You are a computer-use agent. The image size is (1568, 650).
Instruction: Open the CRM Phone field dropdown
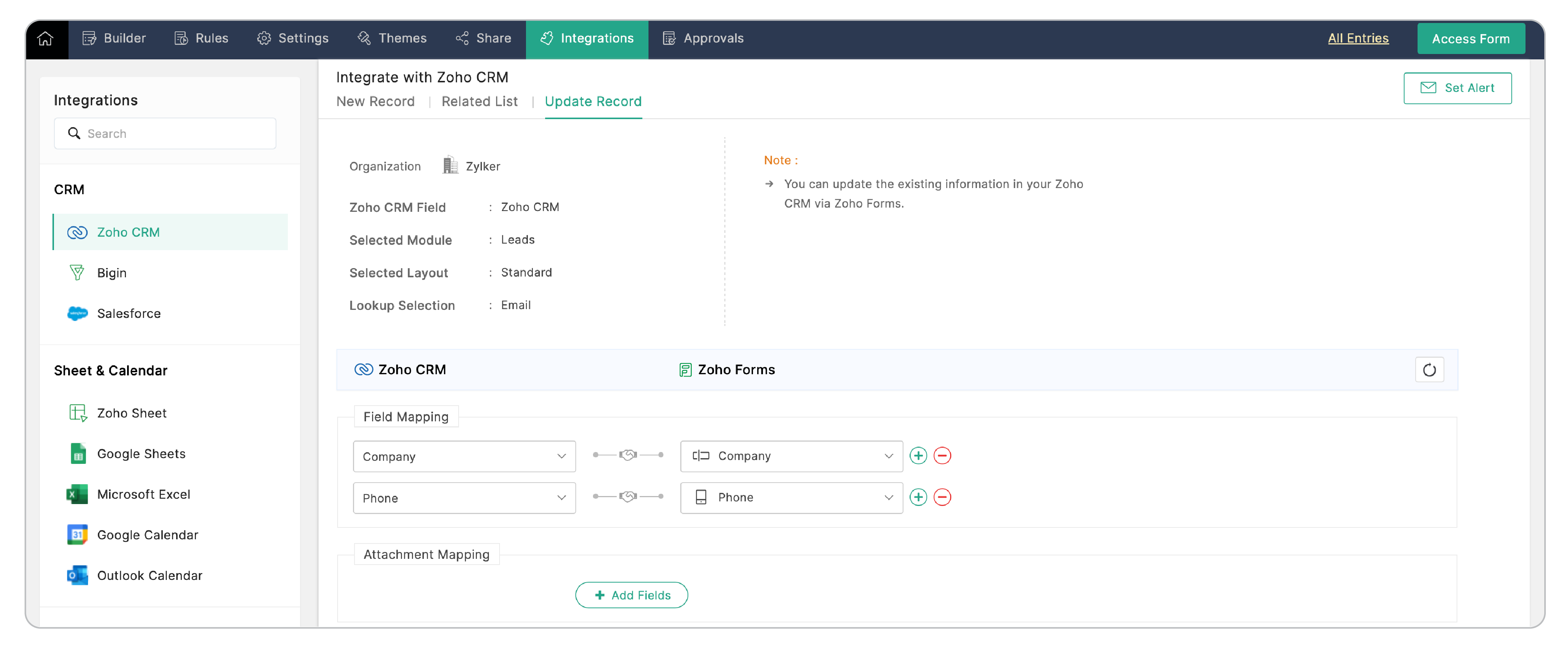(464, 498)
